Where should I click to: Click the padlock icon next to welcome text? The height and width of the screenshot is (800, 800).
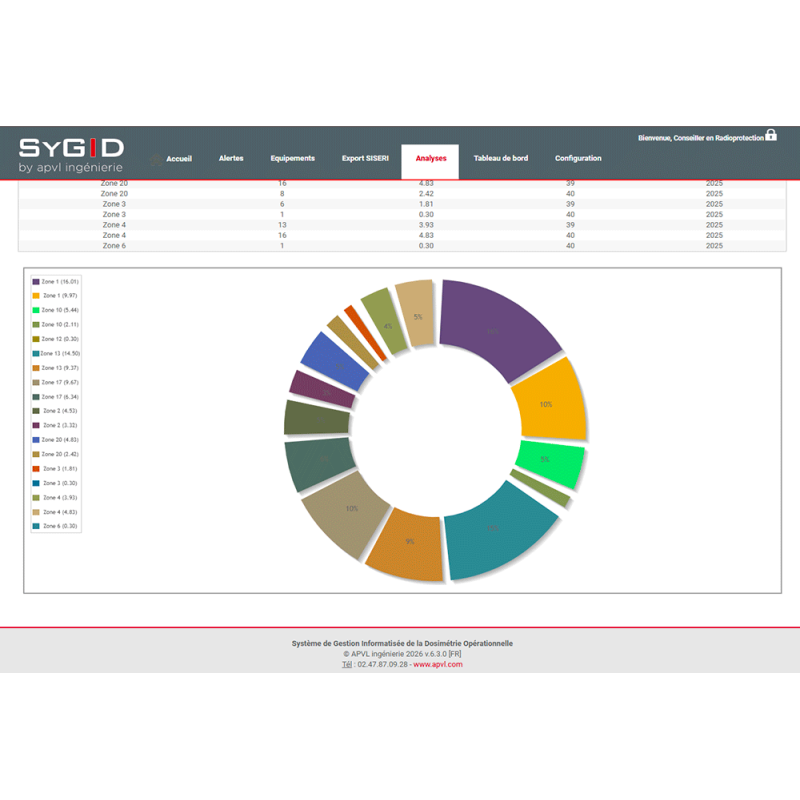point(771,135)
